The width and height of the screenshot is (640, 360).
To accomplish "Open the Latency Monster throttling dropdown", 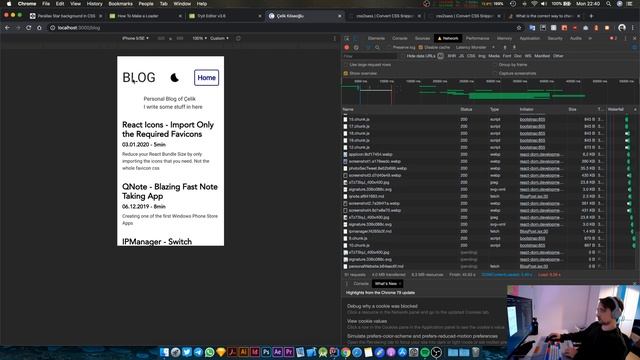I will pos(475,47).
